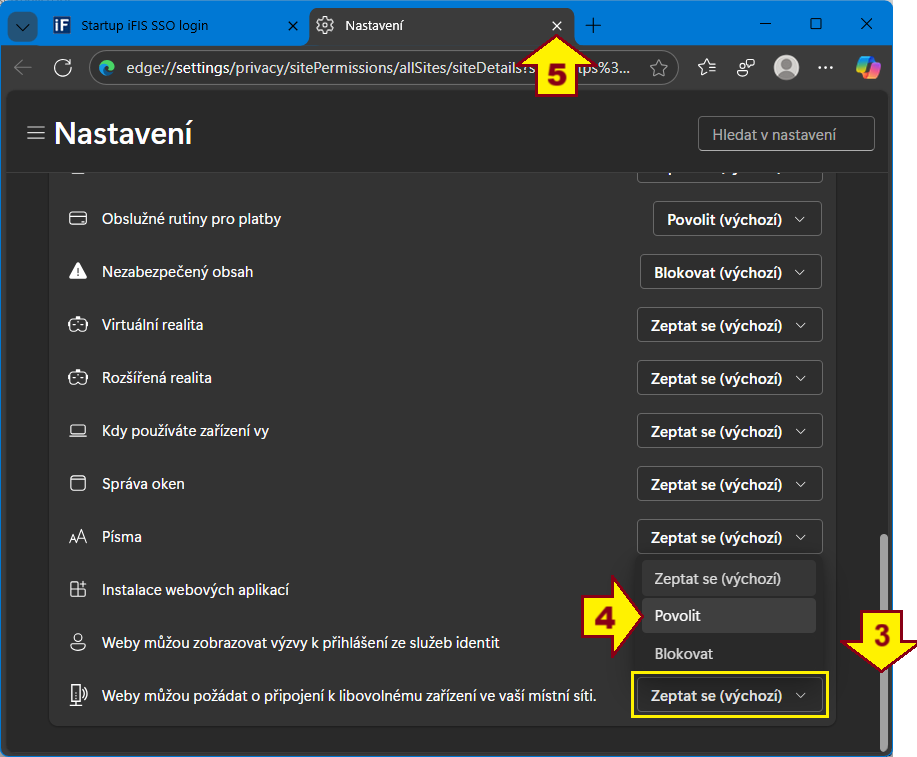
Task: Click the Správa oken window icon
Action: pos(78,484)
